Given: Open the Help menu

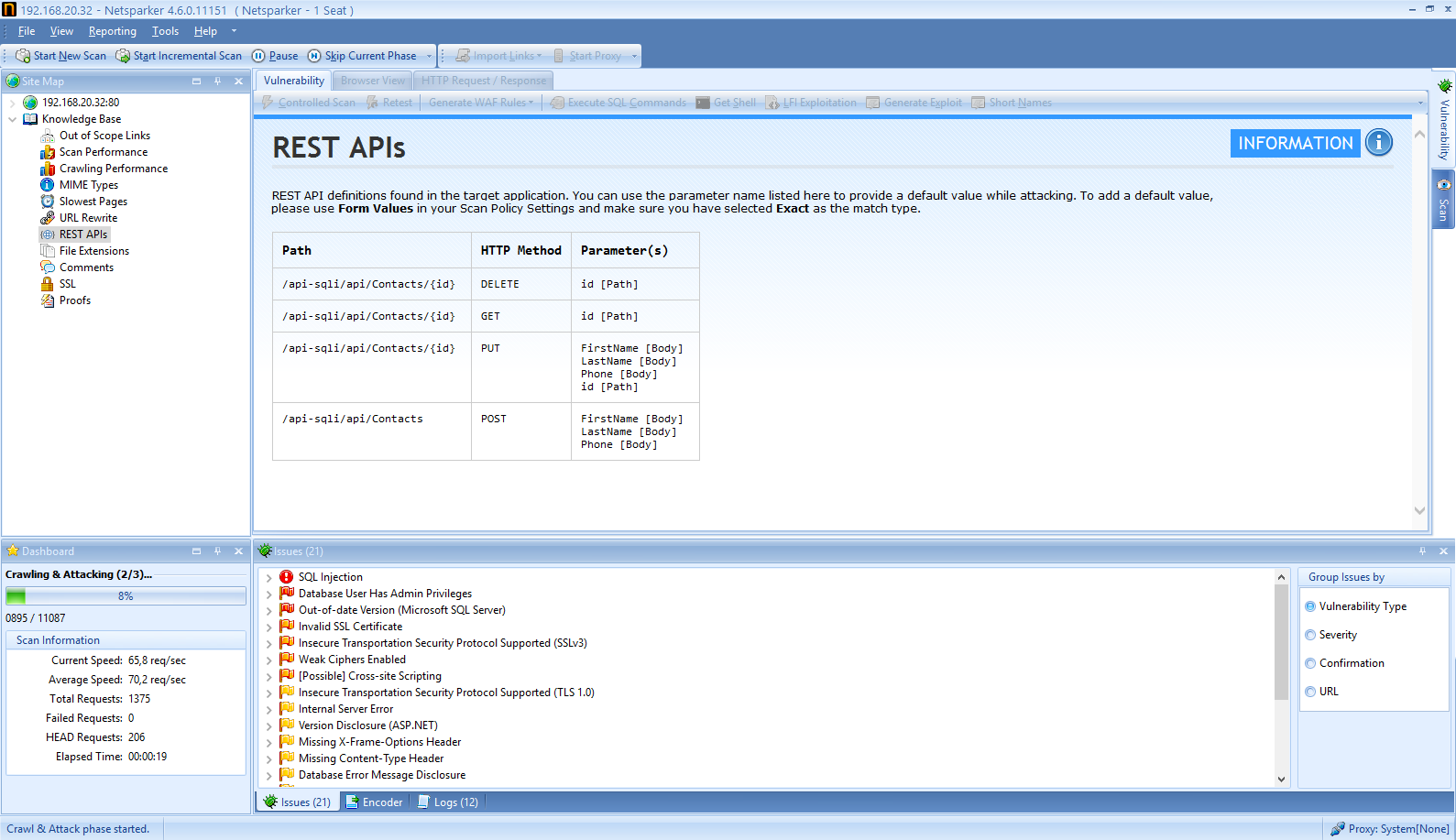Looking at the screenshot, I should click(205, 31).
